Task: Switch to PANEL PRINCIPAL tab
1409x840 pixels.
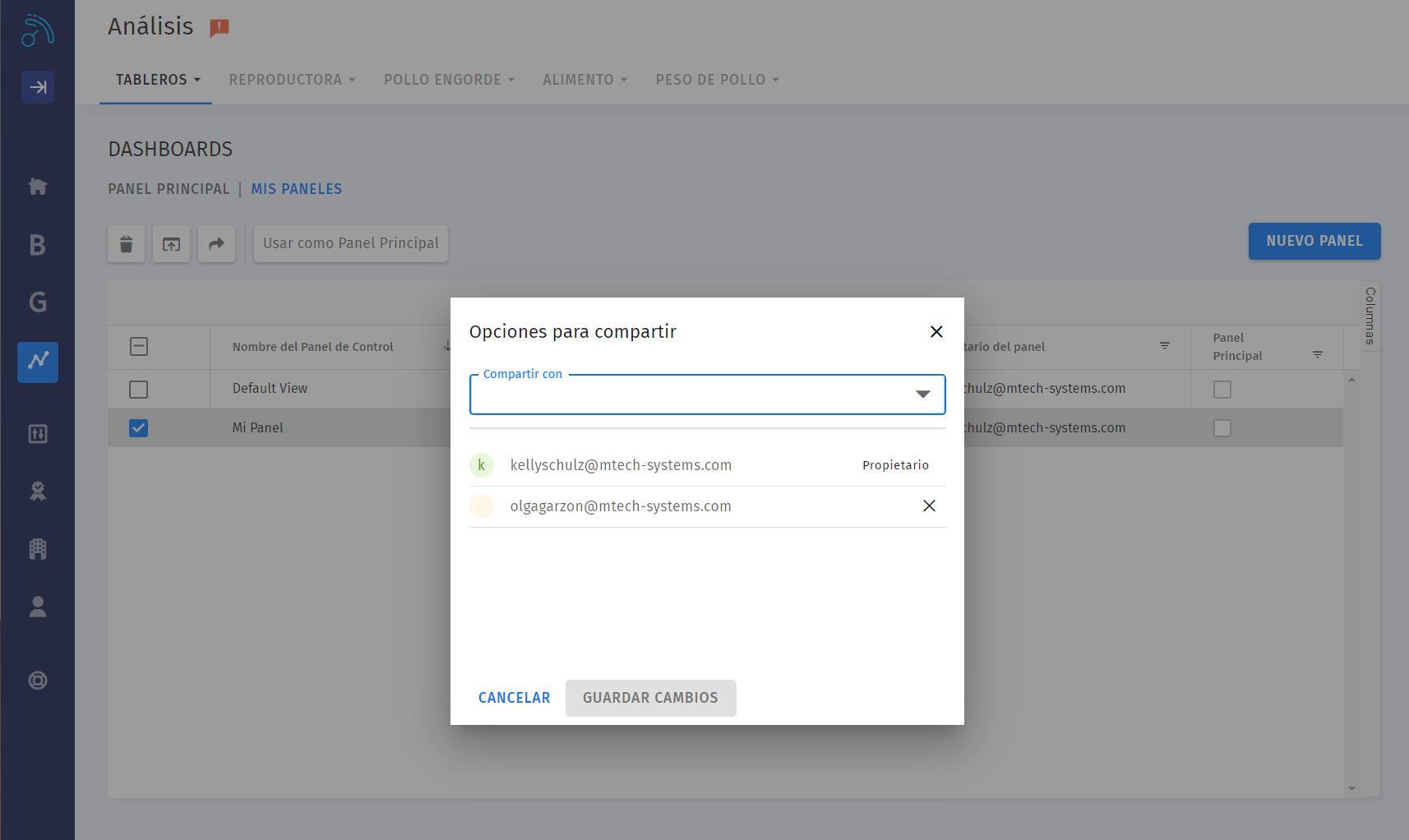Action: coord(169,189)
